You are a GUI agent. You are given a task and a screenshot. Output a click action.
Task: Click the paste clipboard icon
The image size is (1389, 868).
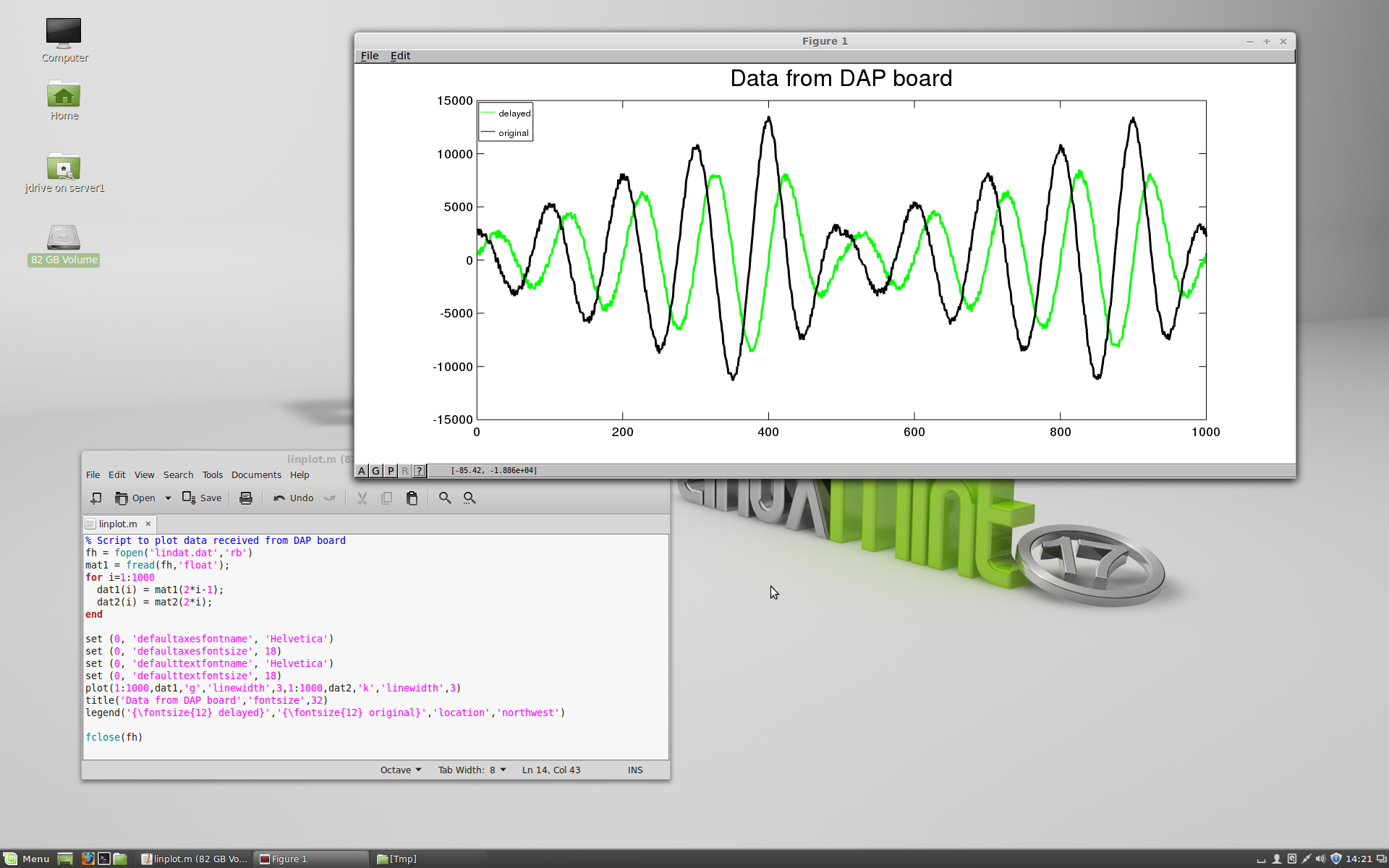(x=412, y=498)
